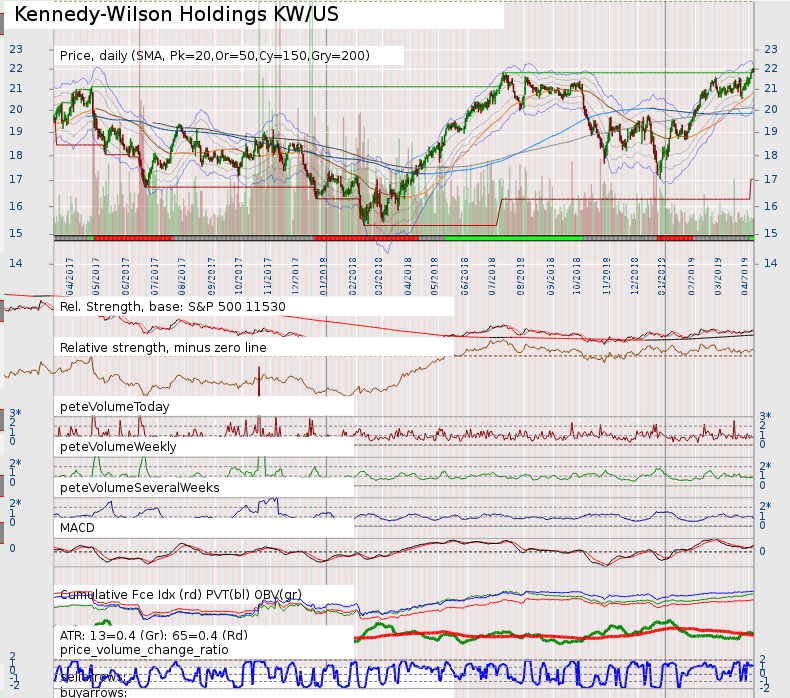The image size is (790, 698).
Task: Click the sellarrows: label
Action: coord(93,677)
